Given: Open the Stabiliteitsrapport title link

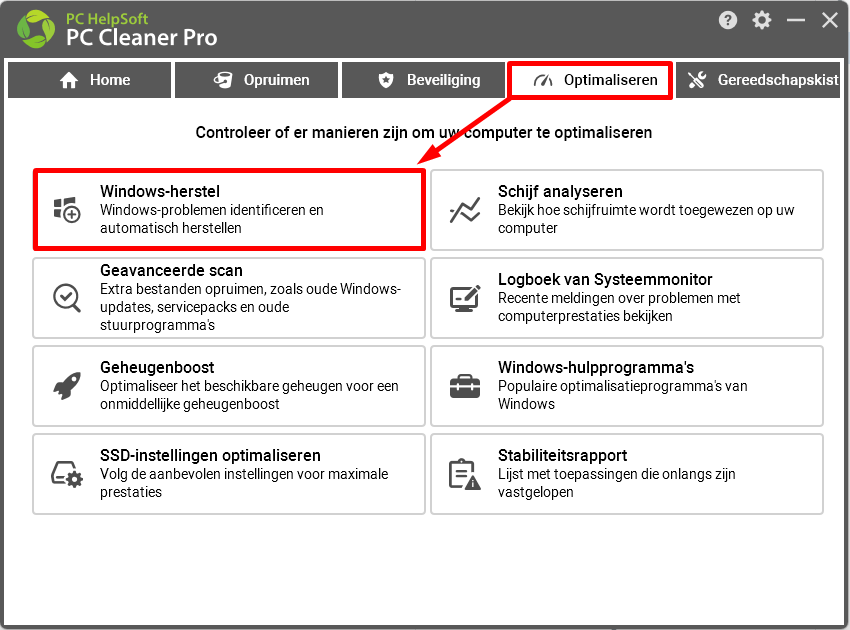Looking at the screenshot, I should [562, 455].
